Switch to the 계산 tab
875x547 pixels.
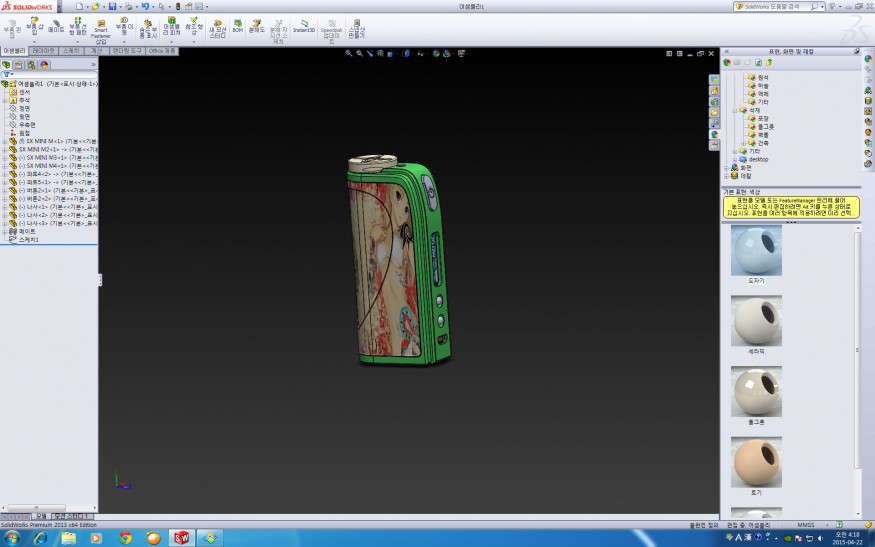97,51
